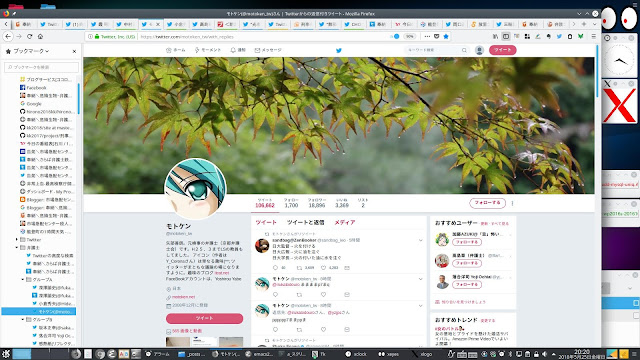Viewport: 640px width, 360px height.
Task: Like the second モトケン tweet
Action: 323,294
